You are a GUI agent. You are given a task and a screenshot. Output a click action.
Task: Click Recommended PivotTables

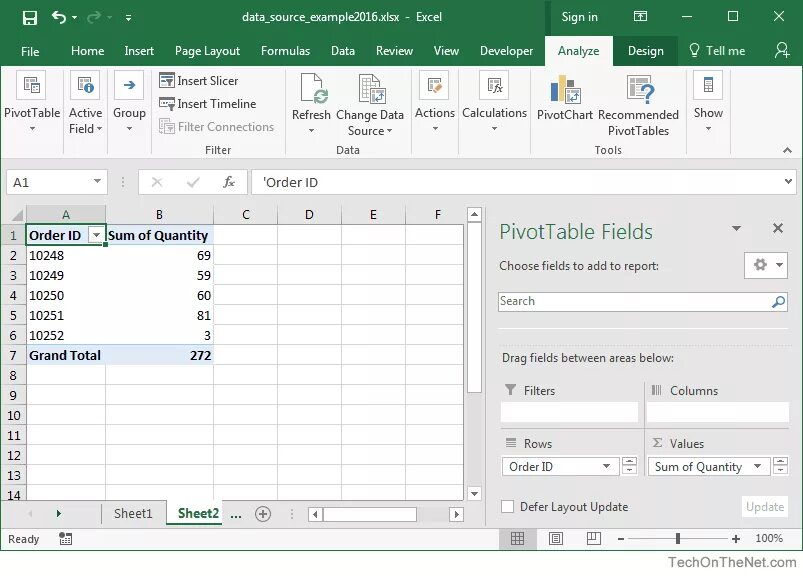[638, 105]
